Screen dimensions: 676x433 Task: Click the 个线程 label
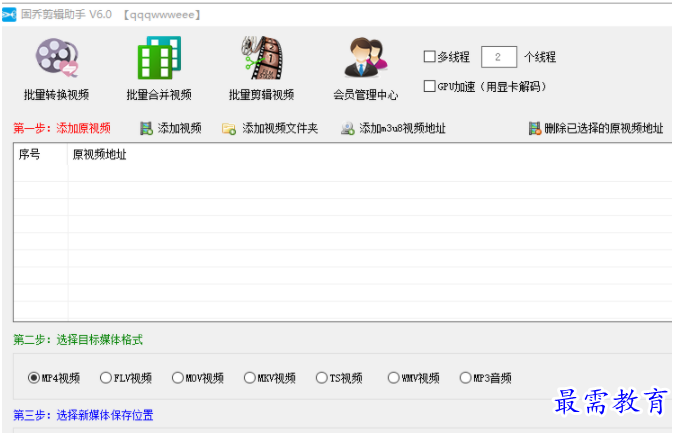coord(540,57)
